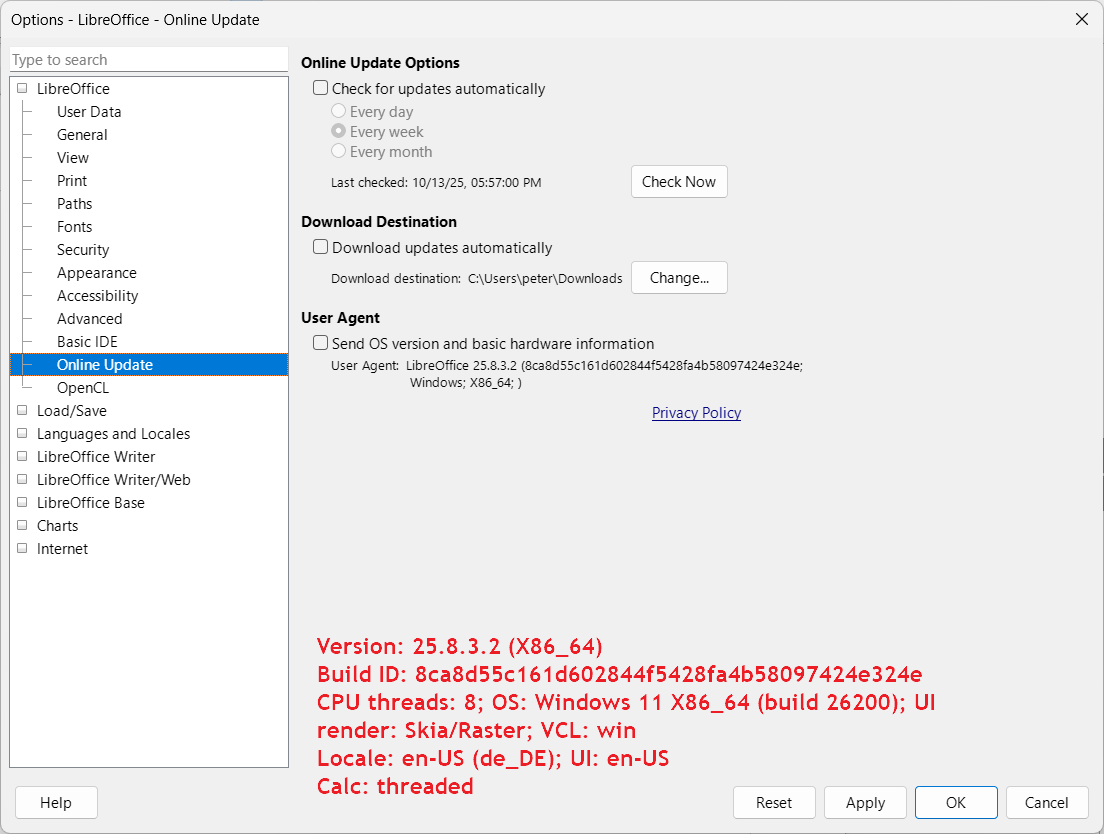Expand the Internet tree node
Viewport: 1104px width, 834px height.
tap(22, 549)
